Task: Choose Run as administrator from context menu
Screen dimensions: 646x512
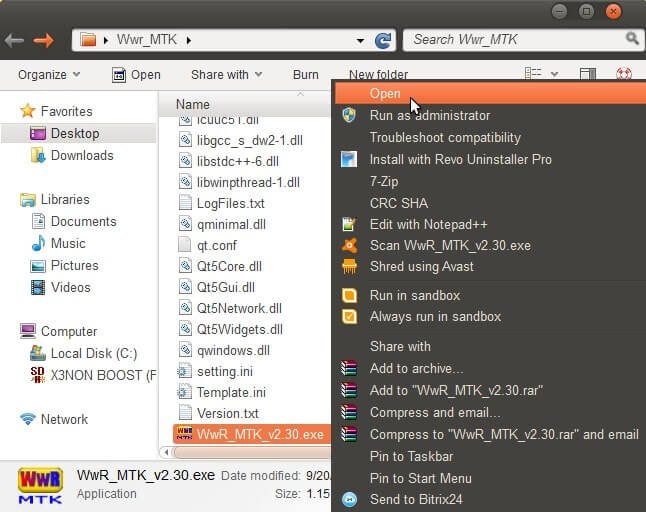Action: pos(429,115)
